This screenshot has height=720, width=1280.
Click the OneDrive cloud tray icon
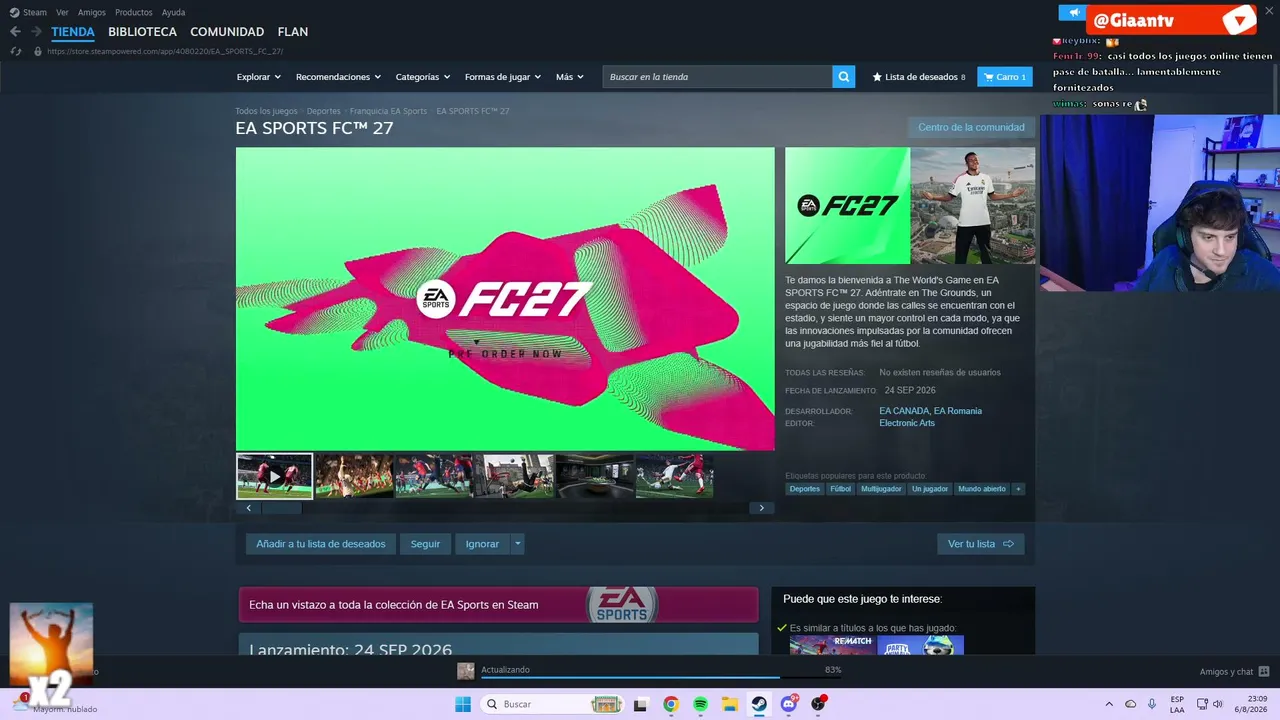(x=1131, y=704)
